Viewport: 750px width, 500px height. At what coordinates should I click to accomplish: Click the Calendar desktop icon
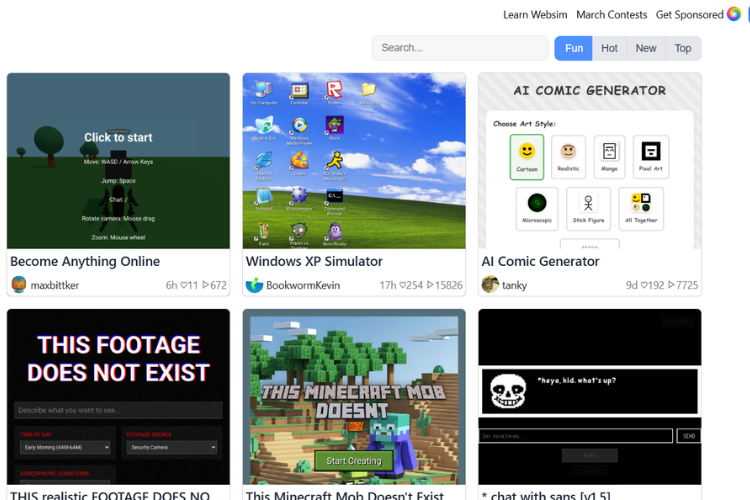299,93
